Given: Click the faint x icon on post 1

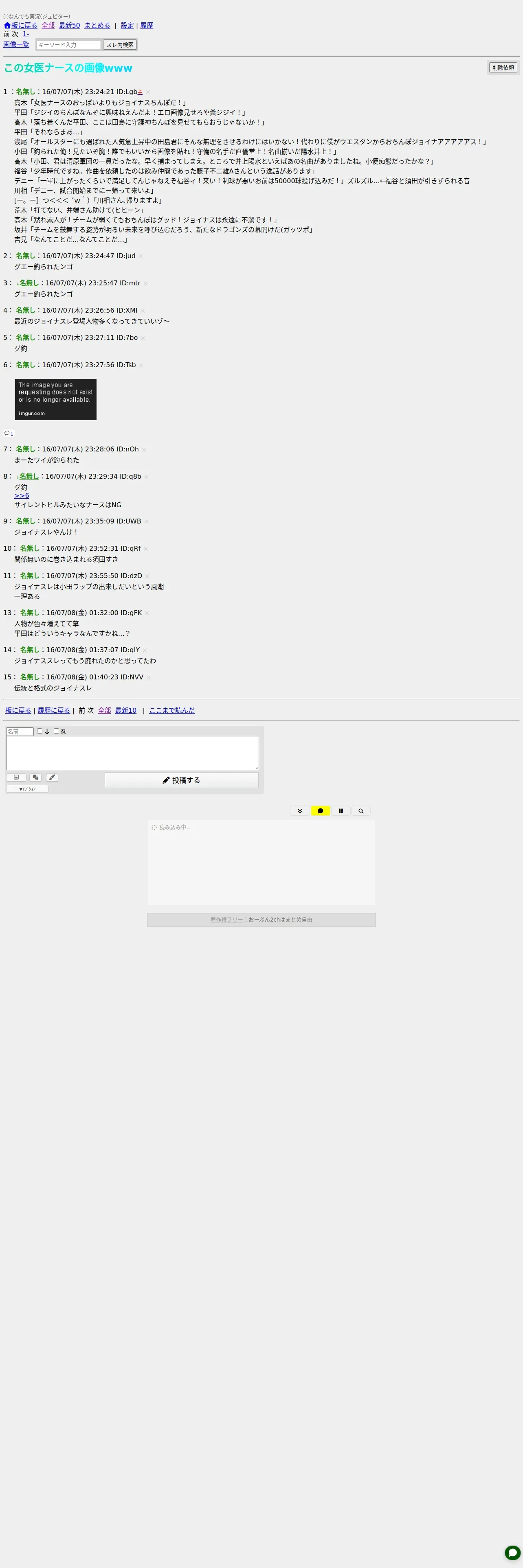Looking at the screenshot, I should (x=148, y=92).
